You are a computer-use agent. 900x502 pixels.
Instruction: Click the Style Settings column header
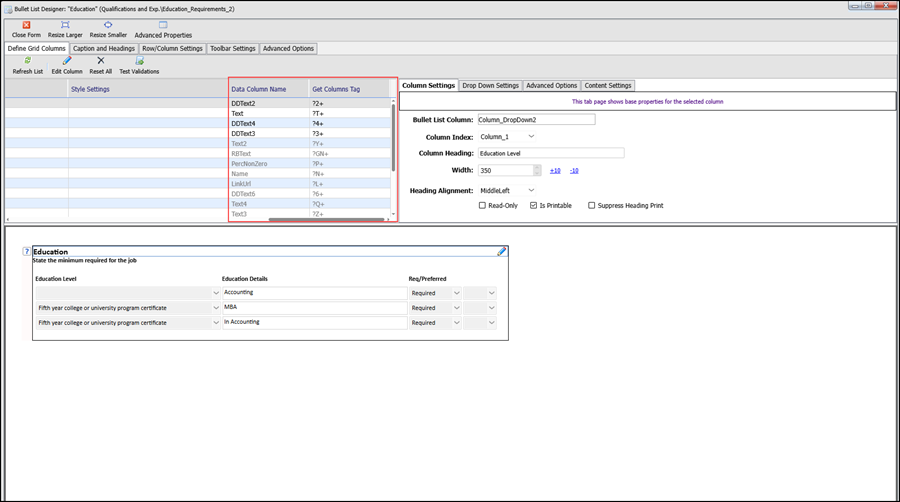pyautogui.click(x=148, y=89)
